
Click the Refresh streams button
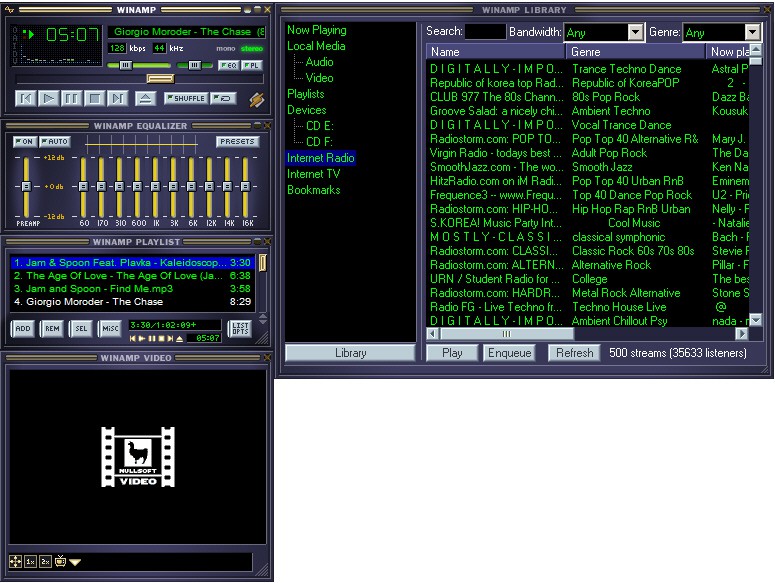[575, 353]
